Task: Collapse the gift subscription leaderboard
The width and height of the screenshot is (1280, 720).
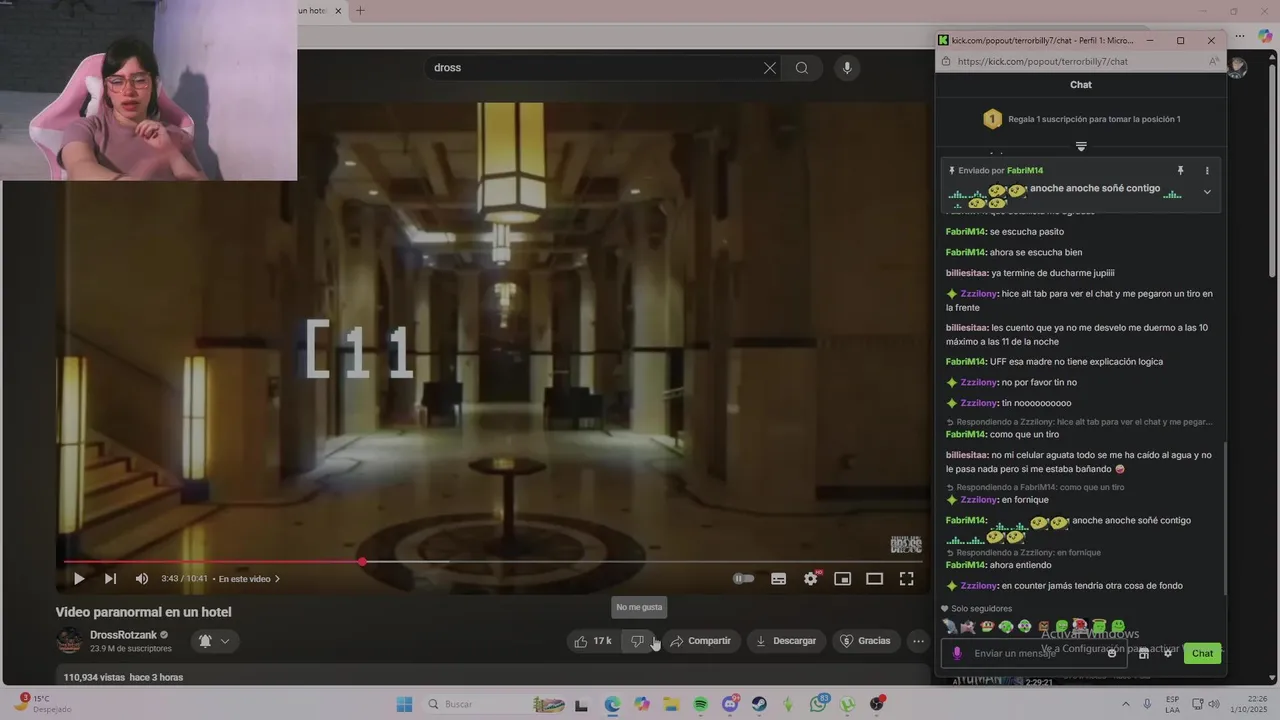Action: coord(1081,146)
